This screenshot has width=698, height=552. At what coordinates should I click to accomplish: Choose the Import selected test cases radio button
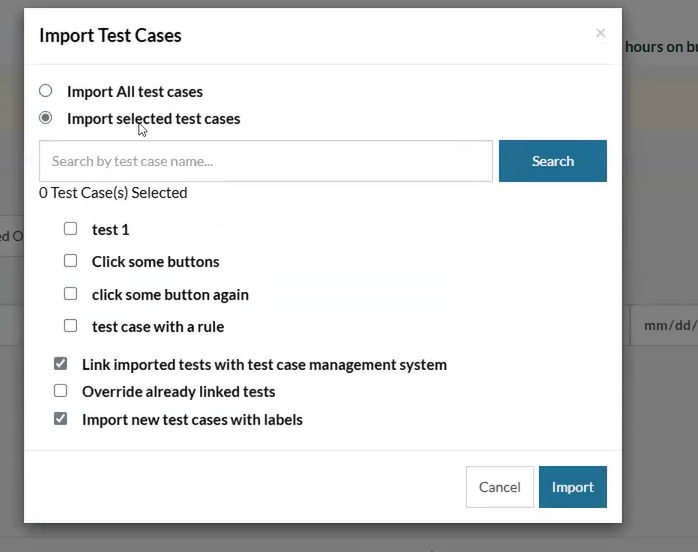point(46,118)
